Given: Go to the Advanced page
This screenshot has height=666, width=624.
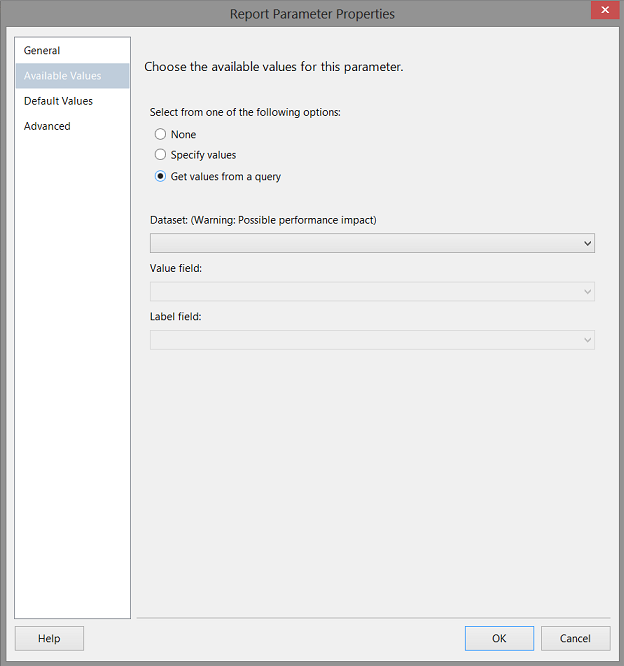Looking at the screenshot, I should [47, 126].
